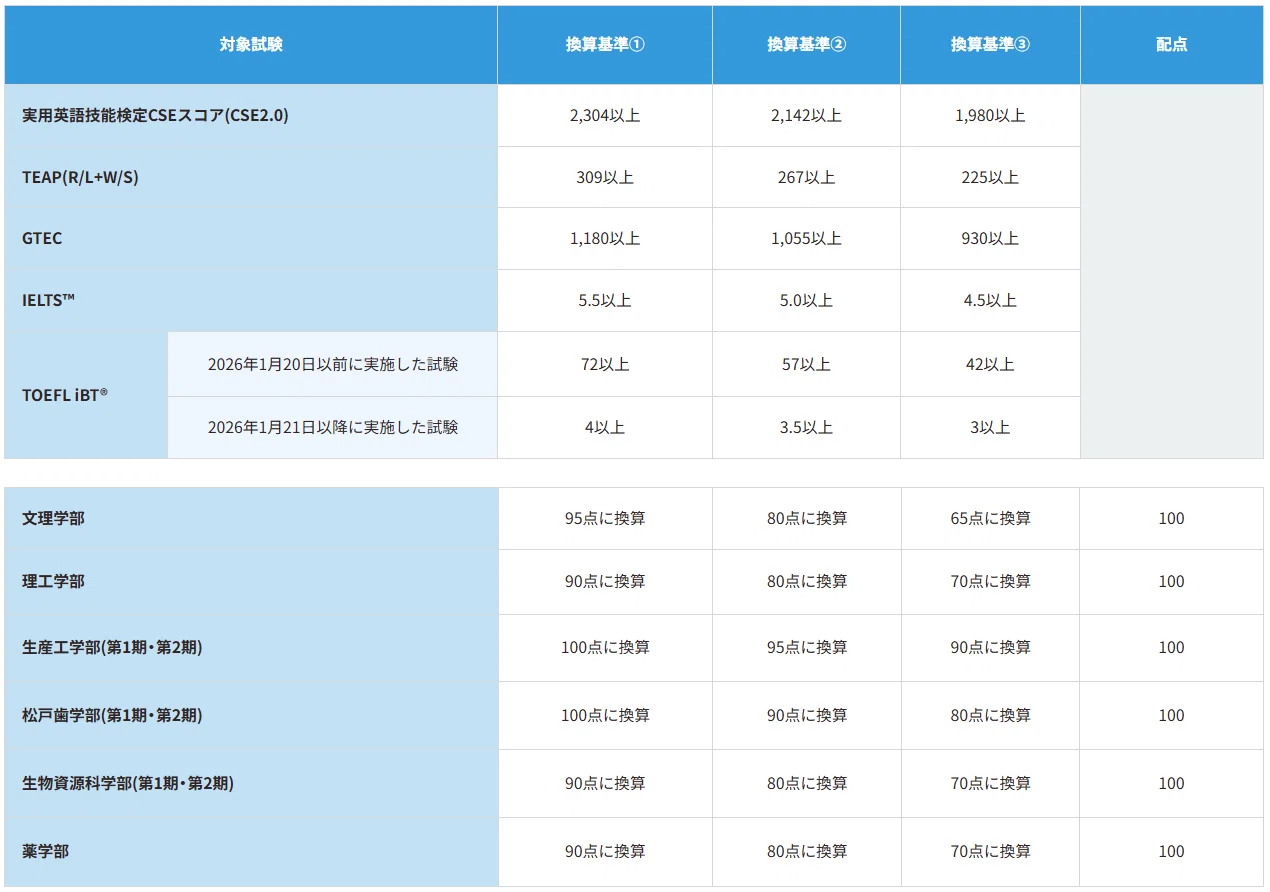Viewport: 1270px width, 892px height.
Task: Click the 95点に換算 cell for 生産工学部
Action: 806,647
